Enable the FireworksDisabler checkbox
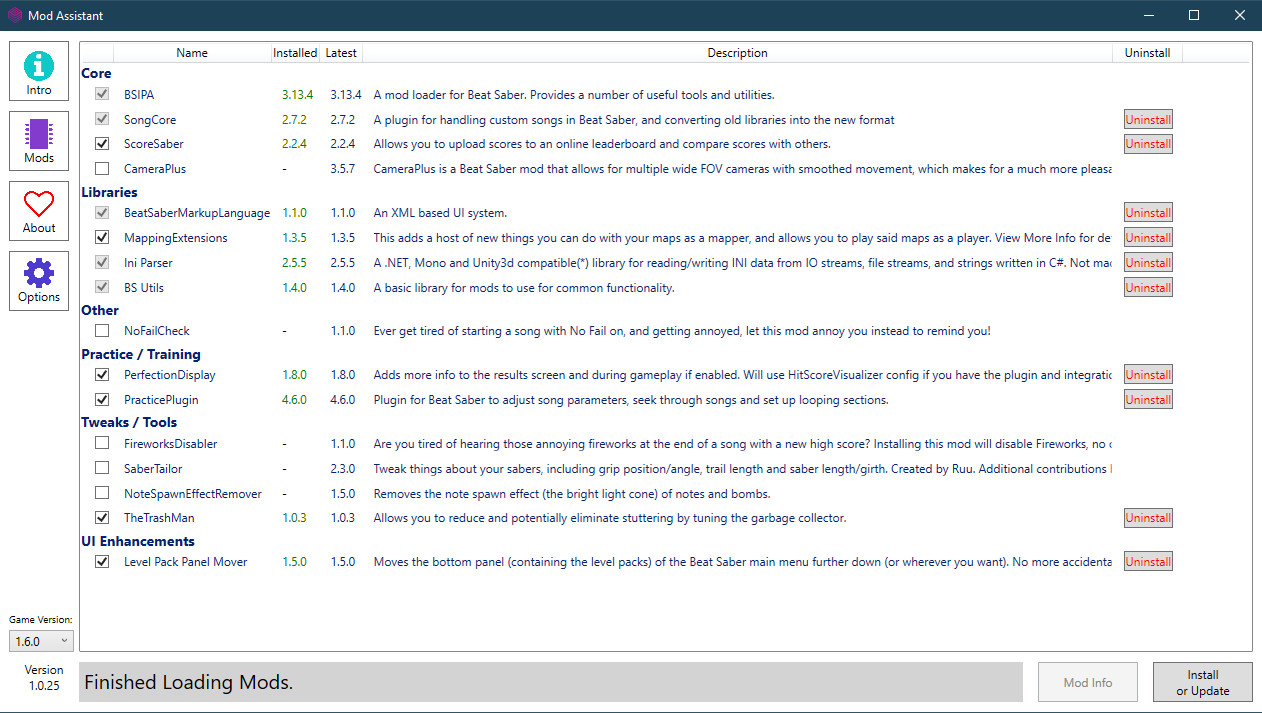The image size is (1262, 713). click(x=102, y=443)
